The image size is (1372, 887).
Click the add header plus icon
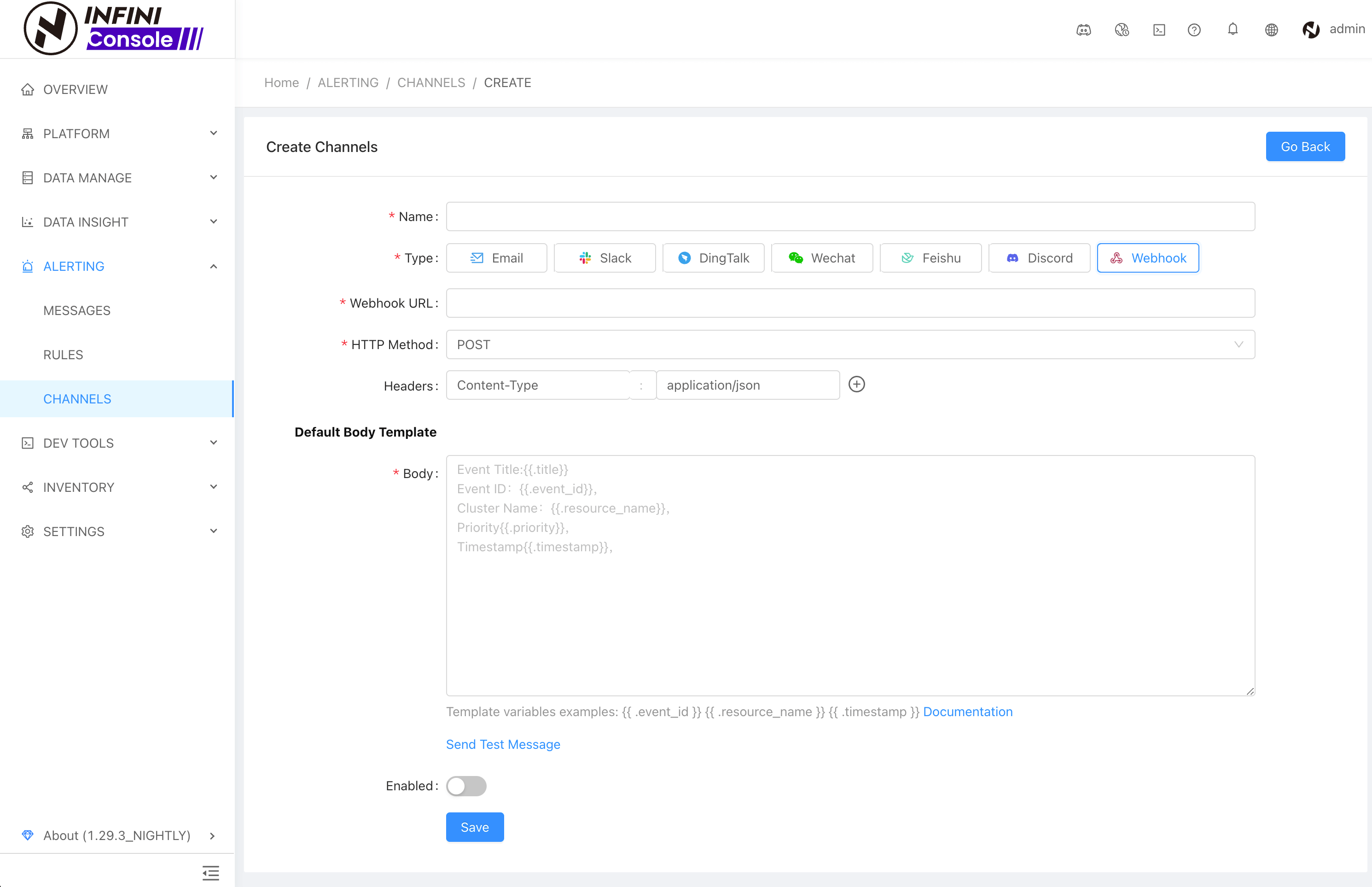coord(857,384)
